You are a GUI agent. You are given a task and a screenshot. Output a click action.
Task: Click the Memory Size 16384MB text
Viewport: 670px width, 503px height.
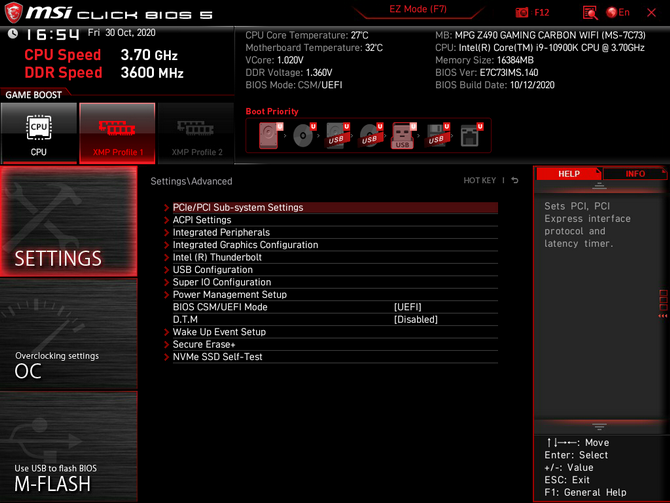pos(484,60)
